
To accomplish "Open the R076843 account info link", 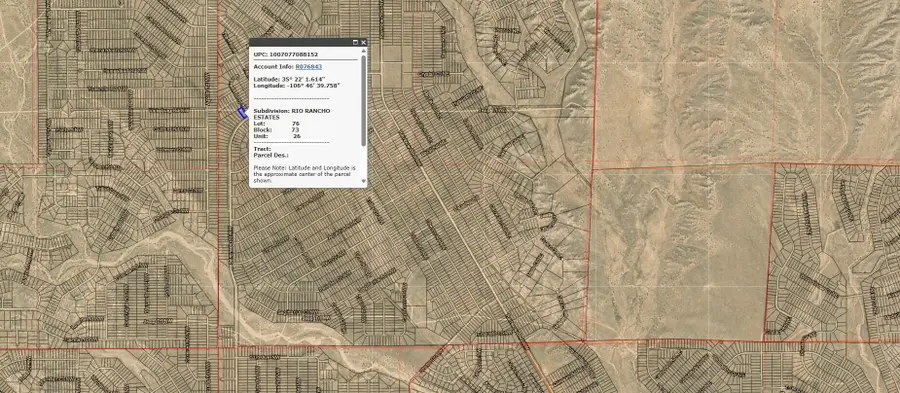I will coord(308,67).
